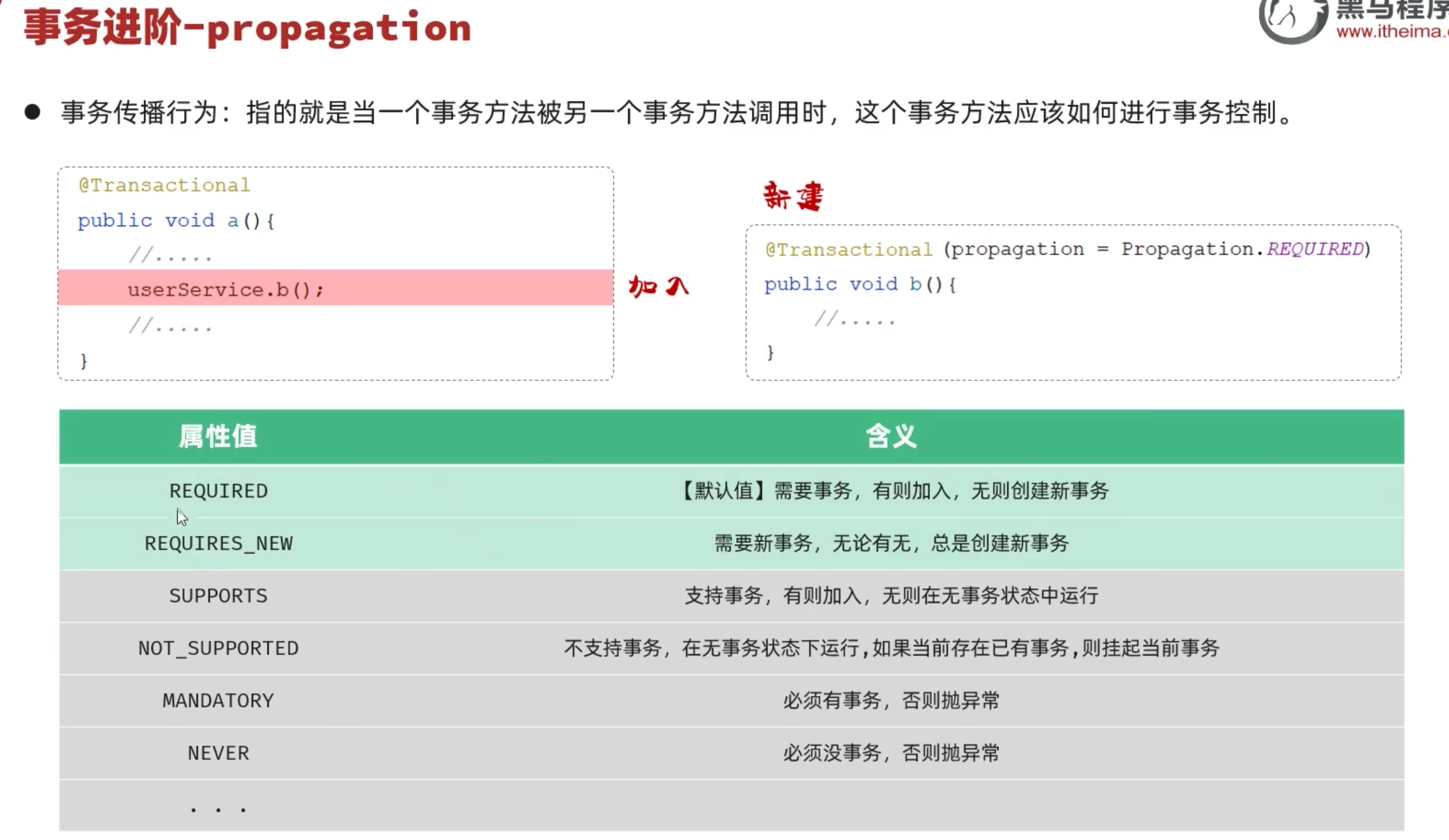Click the MANDATORY property value
1449x840 pixels.
coord(218,701)
